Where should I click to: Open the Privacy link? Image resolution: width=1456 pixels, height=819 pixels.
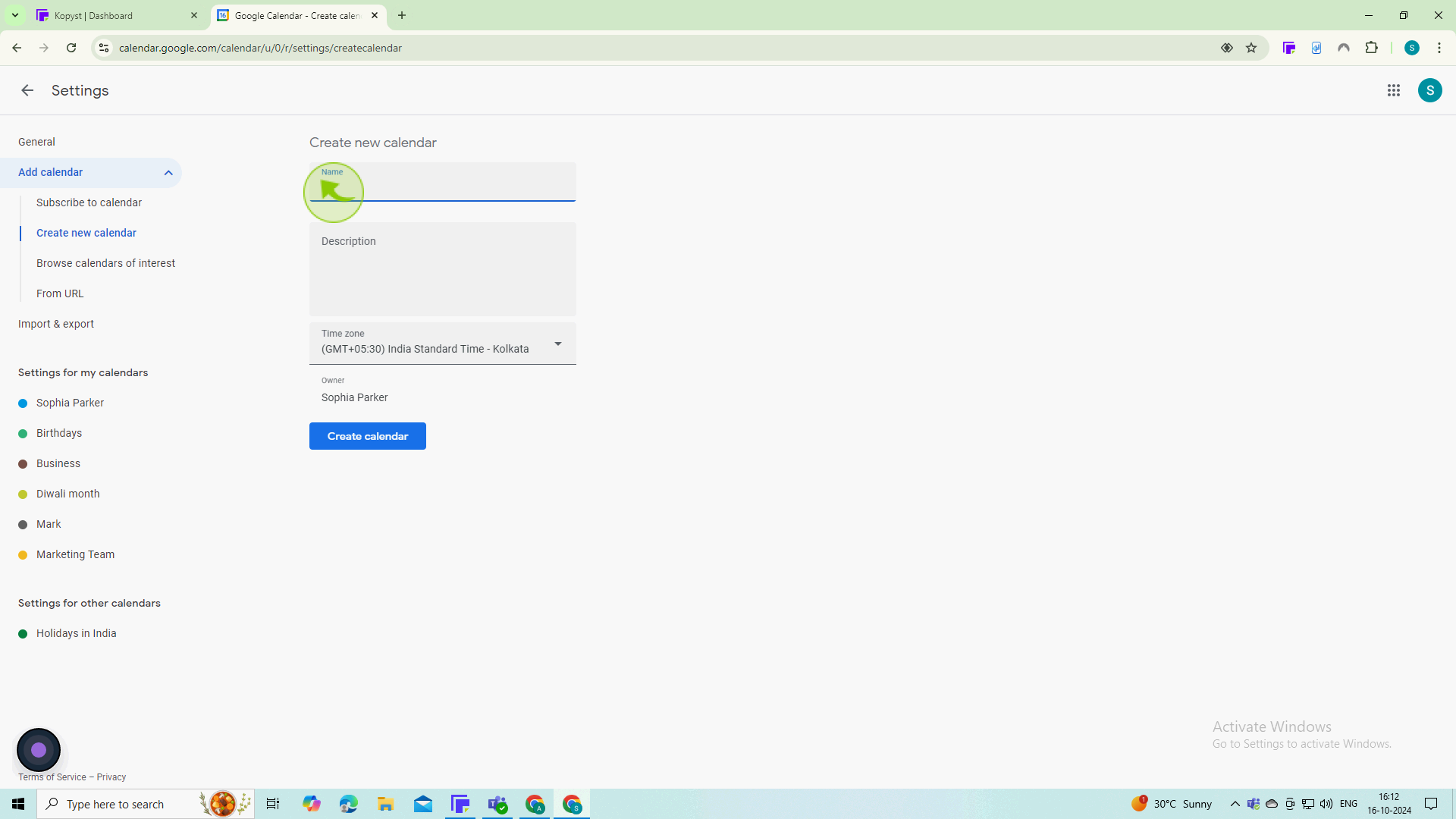coord(111,777)
